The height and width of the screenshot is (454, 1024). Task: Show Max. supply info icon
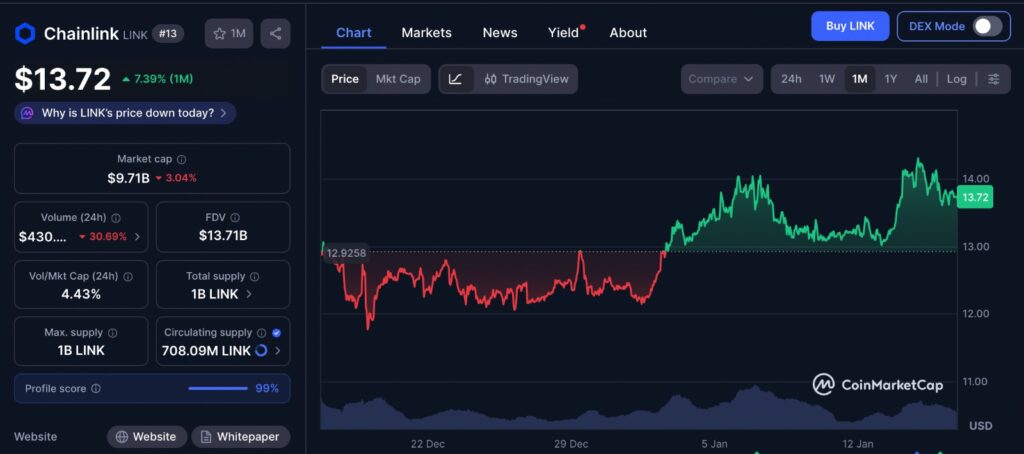click(112, 333)
